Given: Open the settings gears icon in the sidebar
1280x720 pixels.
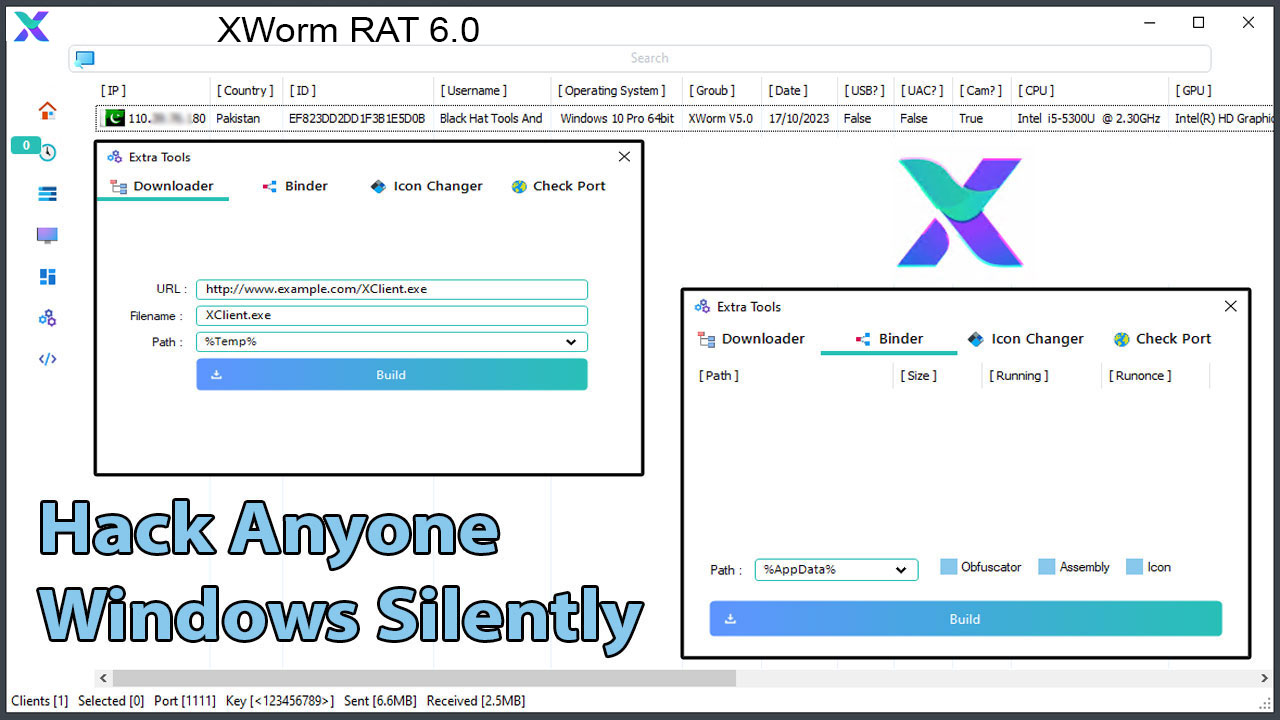Looking at the screenshot, I should click(46, 317).
